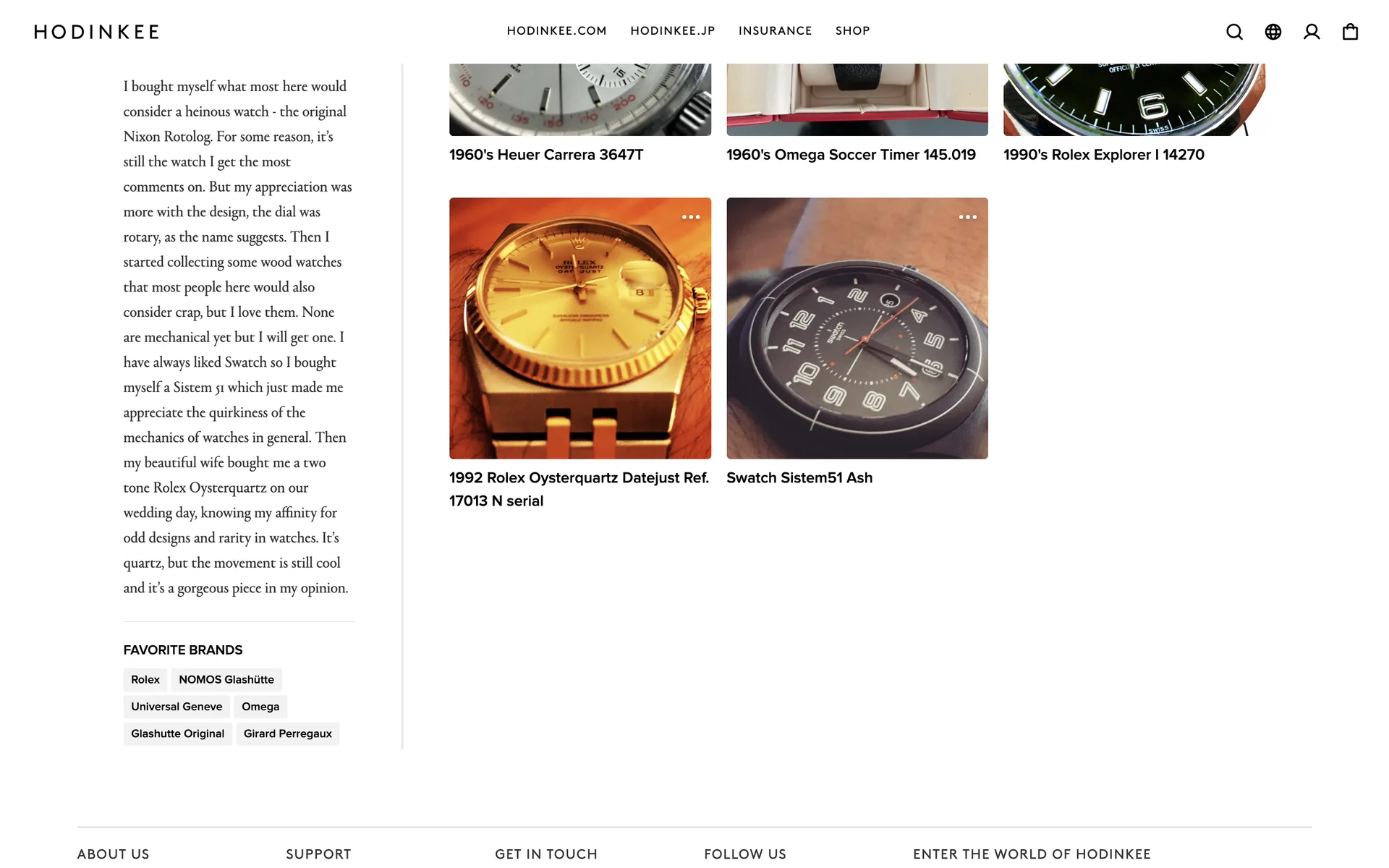Select HODINKEE.COM in top navigation
This screenshot has width=1389, height=868.
(x=556, y=31)
